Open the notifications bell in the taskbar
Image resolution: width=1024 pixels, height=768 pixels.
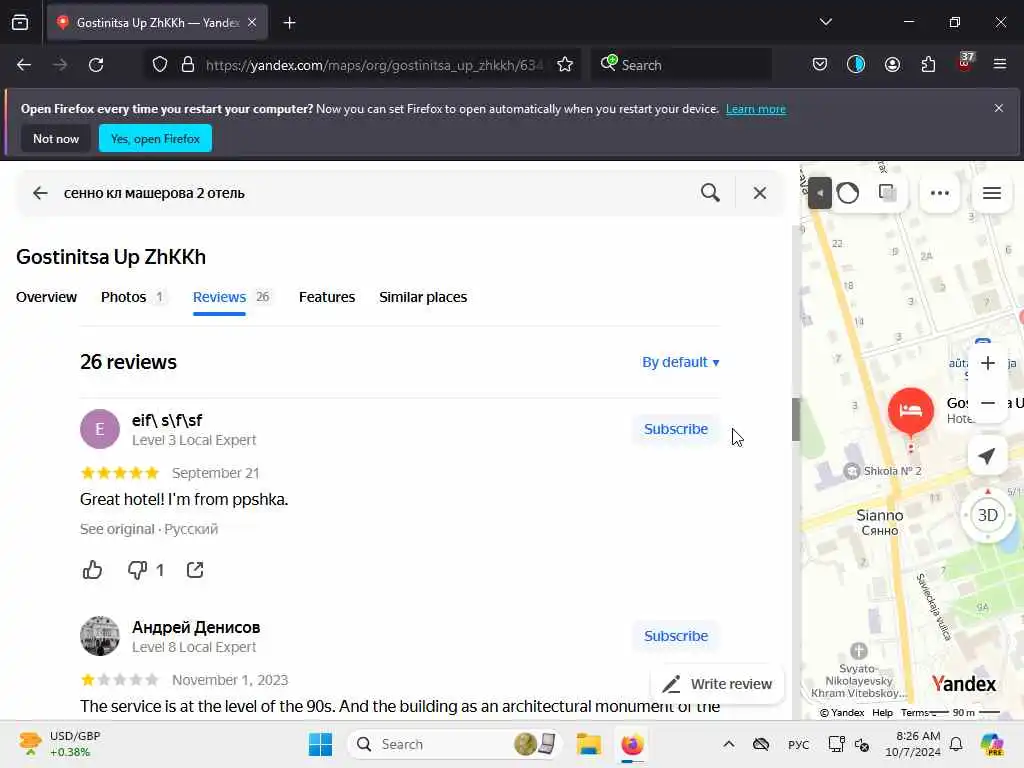pos(955,744)
